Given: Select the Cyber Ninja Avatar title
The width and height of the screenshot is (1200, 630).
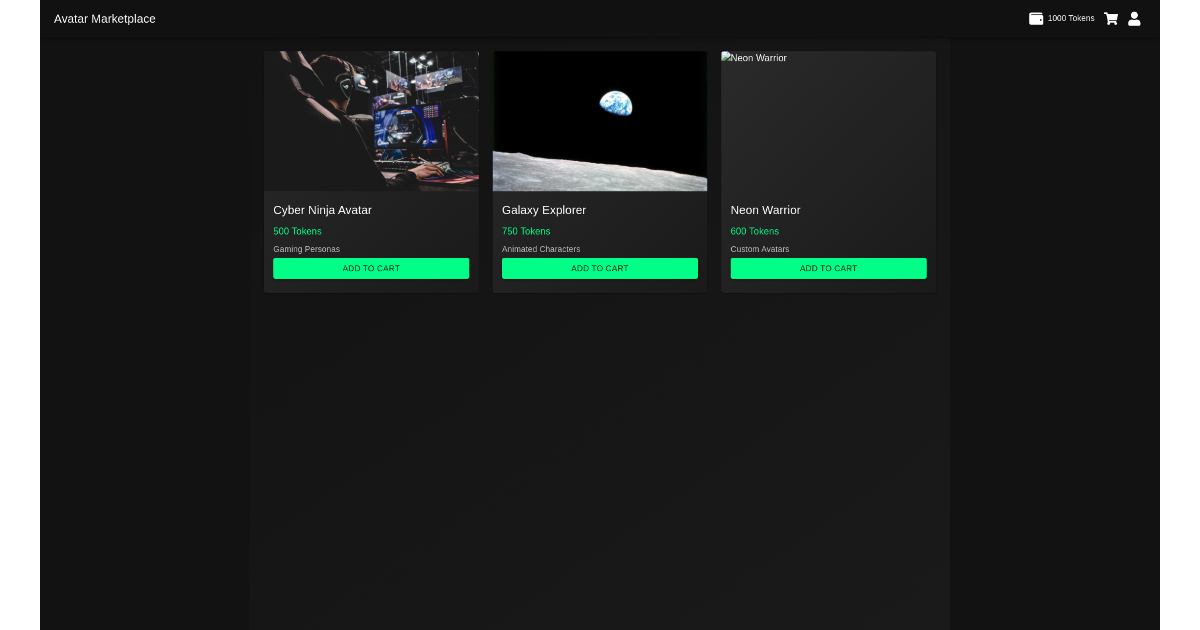Looking at the screenshot, I should click(x=322, y=210).
